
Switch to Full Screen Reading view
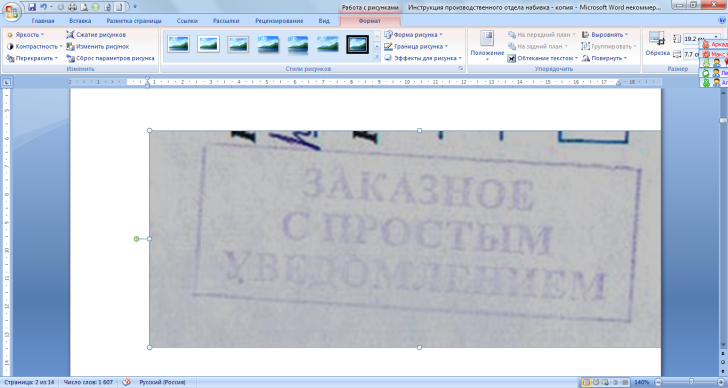coord(596,382)
